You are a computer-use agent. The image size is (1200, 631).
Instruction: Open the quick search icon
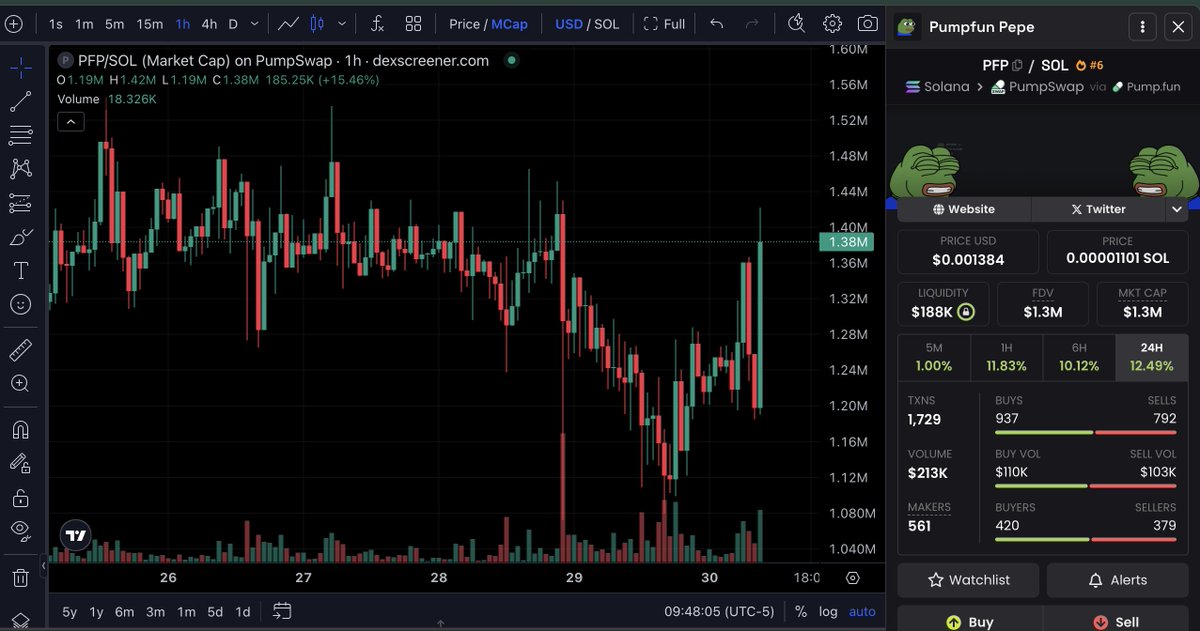(796, 23)
